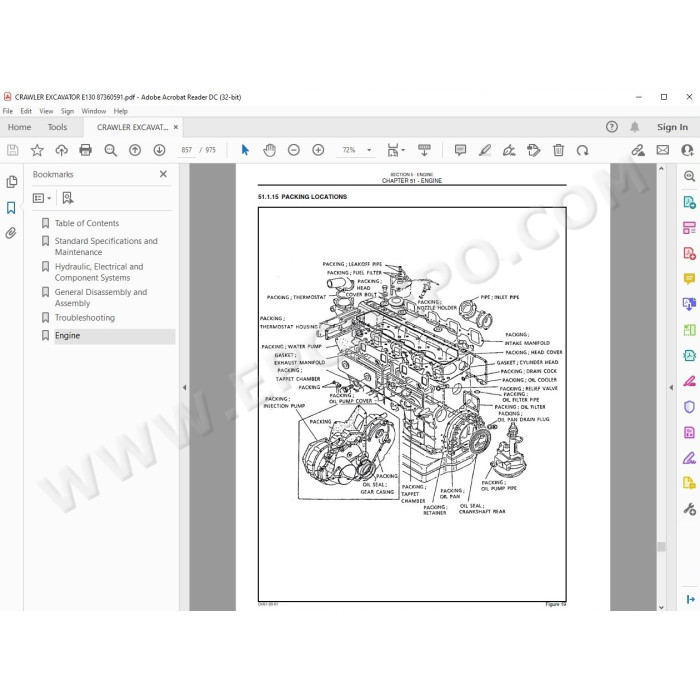Select the arrow Selection tool

pos(245,150)
